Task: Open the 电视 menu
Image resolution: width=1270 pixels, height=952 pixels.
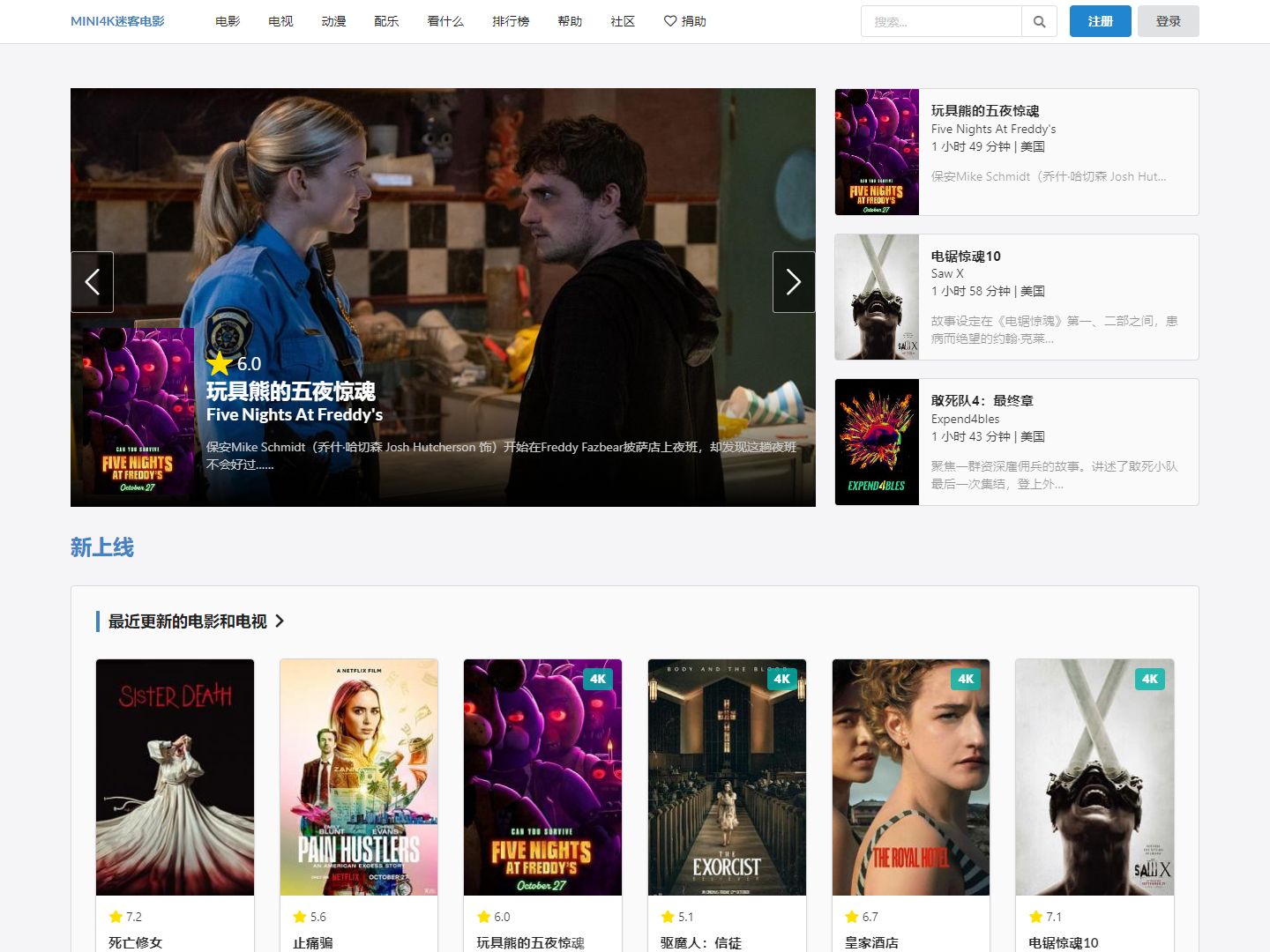Action: 280,21
